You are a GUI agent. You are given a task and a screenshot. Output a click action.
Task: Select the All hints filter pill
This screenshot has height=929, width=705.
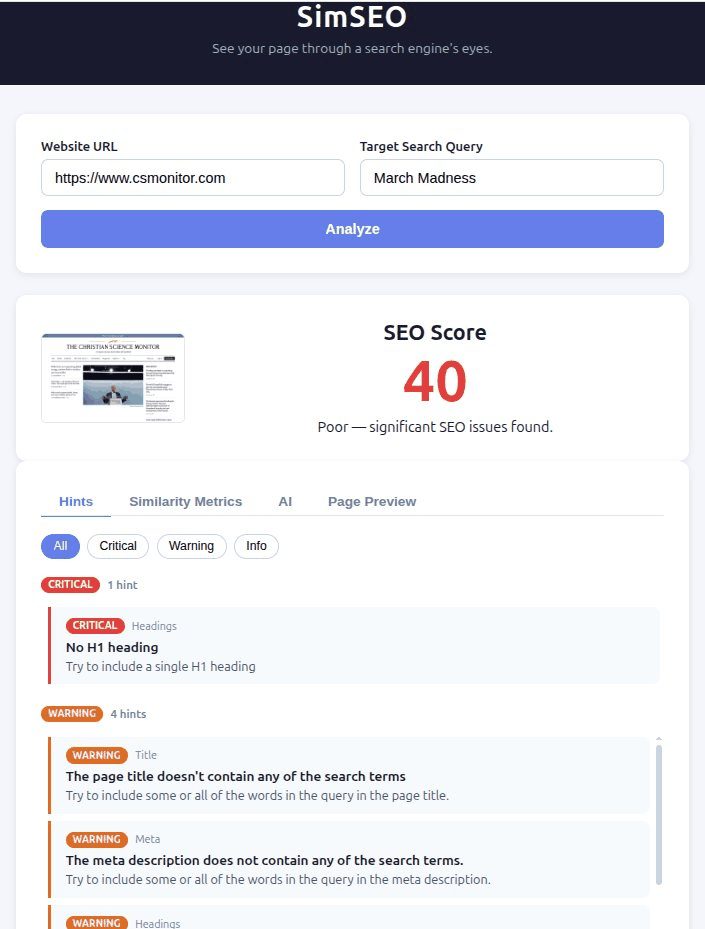[60, 546]
